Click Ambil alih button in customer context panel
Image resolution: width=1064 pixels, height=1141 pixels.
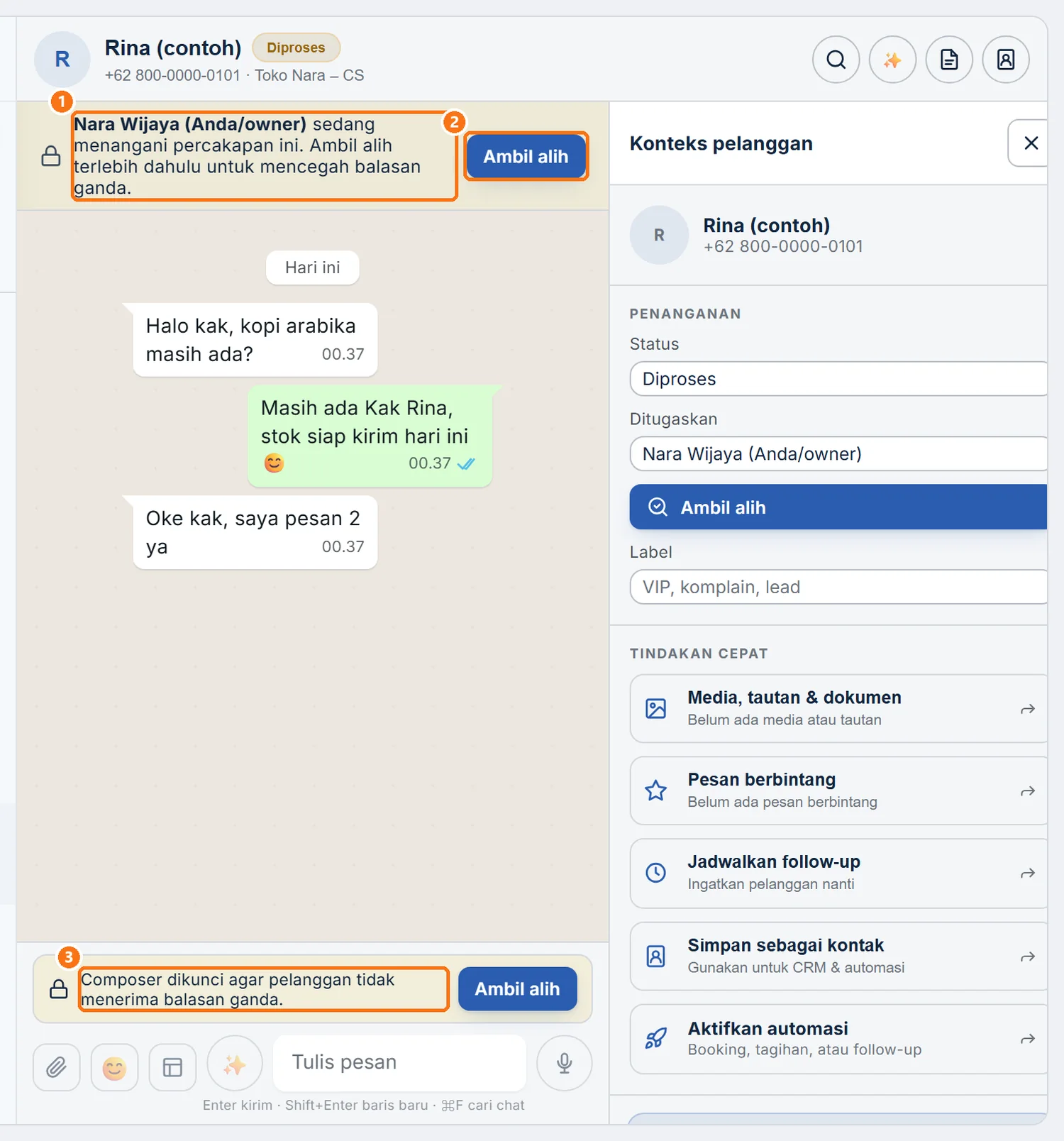(x=838, y=507)
